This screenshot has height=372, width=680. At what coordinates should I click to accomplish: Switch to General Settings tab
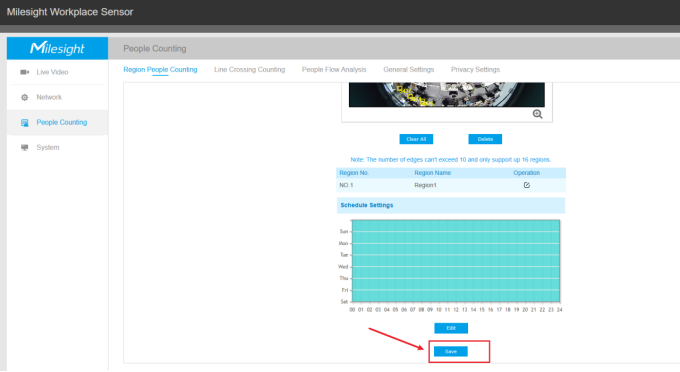409,69
